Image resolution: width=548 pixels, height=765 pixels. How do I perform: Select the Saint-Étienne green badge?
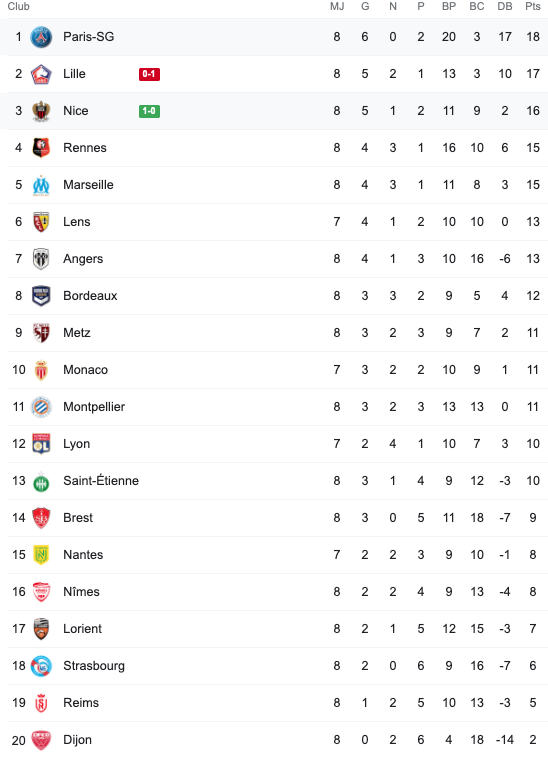tap(41, 482)
